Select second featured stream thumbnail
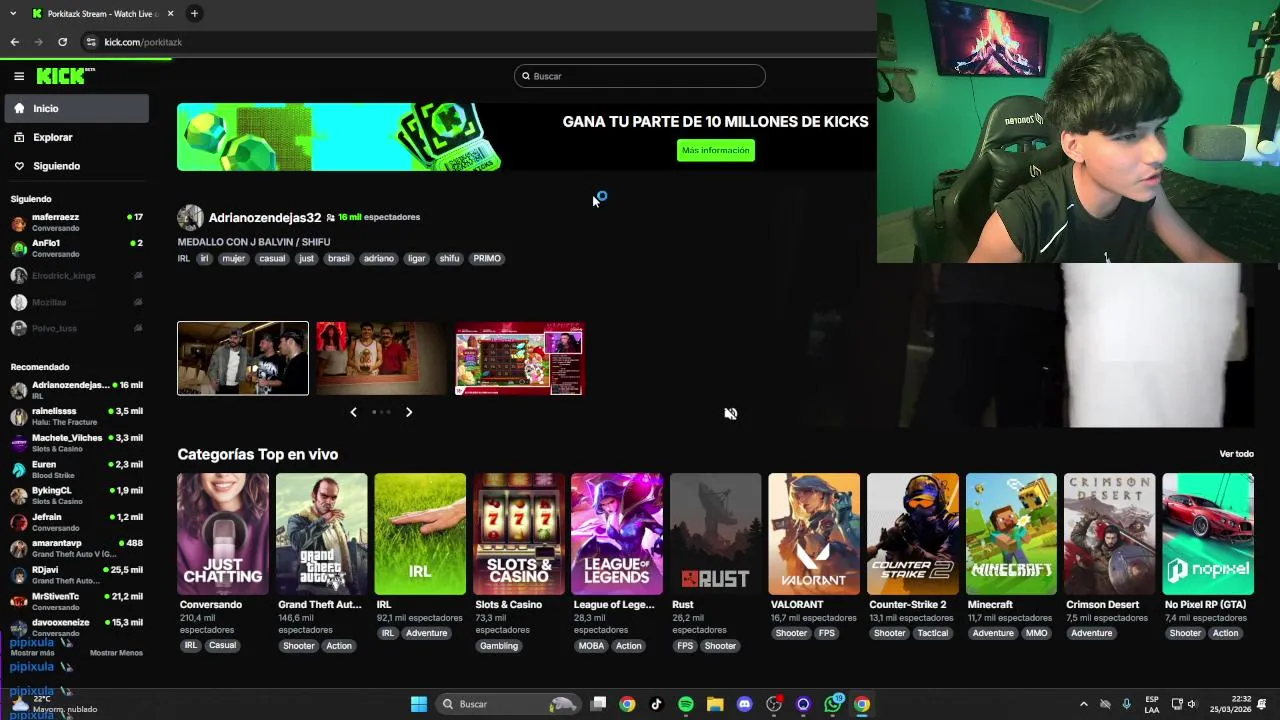The height and width of the screenshot is (720, 1280). coord(381,358)
